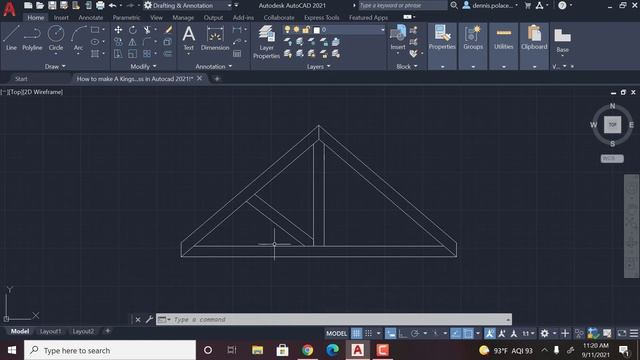The height and width of the screenshot is (360, 640).
Task: Click the Linear dimension icon
Action: tap(237, 30)
